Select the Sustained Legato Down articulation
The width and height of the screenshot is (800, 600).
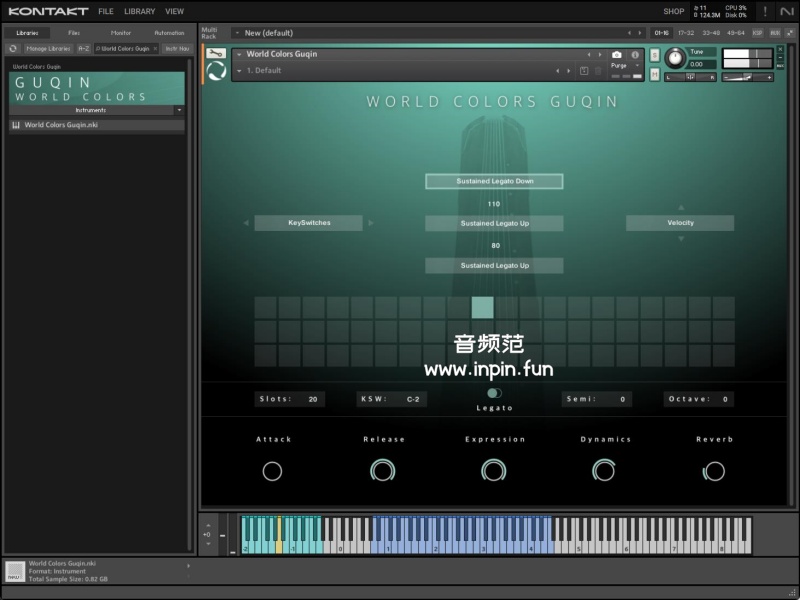tap(494, 181)
